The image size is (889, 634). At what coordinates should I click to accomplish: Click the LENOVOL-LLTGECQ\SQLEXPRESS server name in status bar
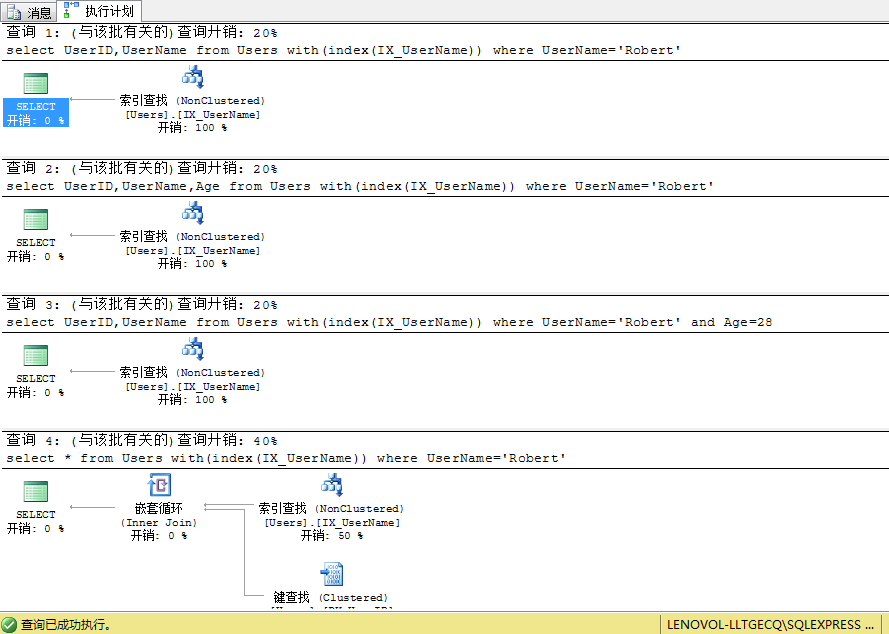[x=770, y=624]
